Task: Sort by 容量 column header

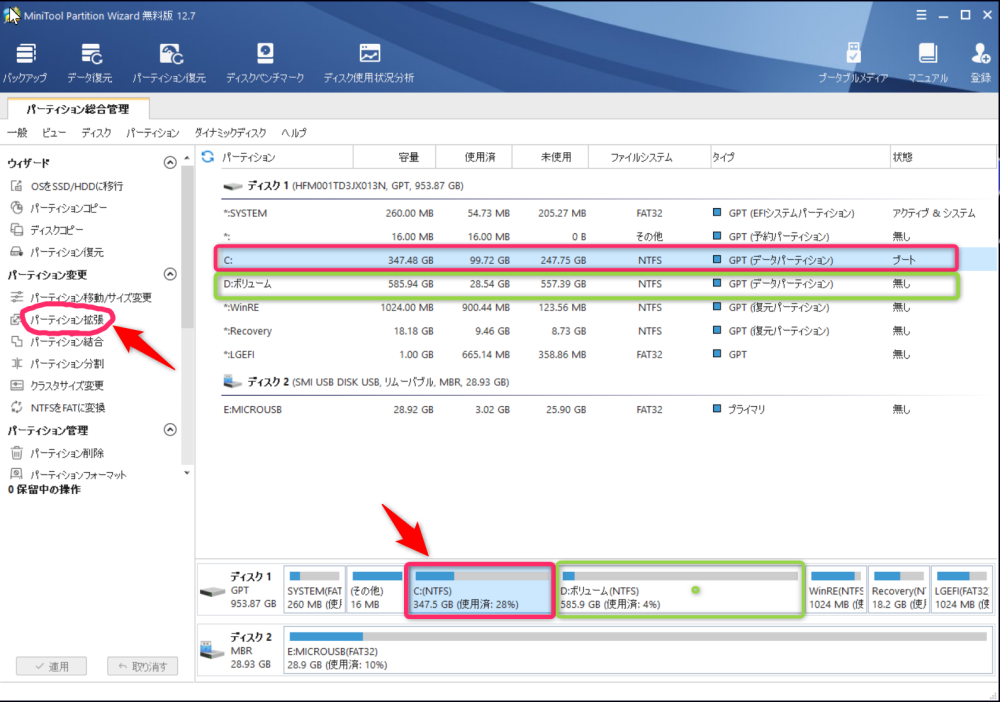Action: tap(394, 157)
